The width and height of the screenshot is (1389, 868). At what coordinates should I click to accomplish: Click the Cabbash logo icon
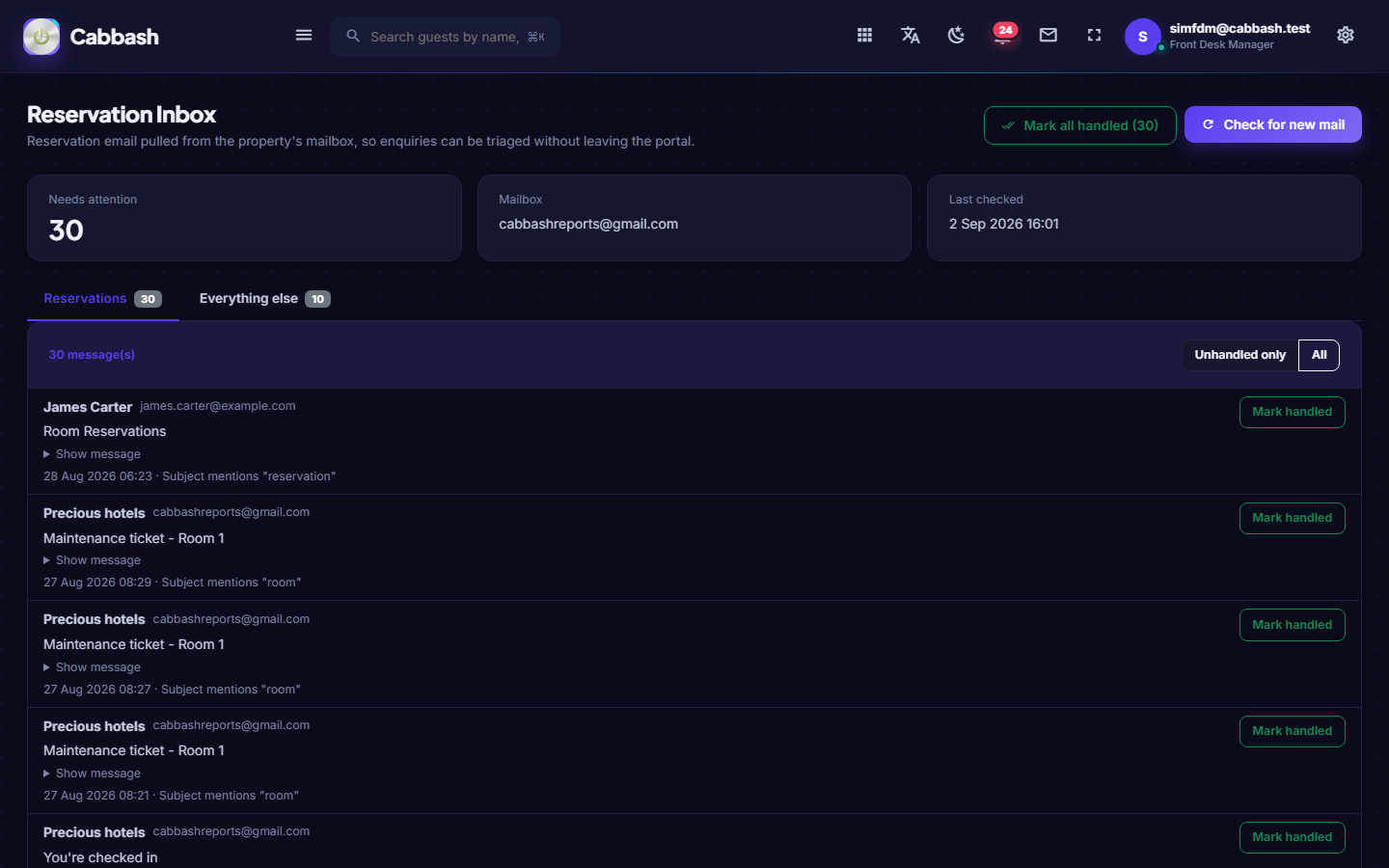[41, 37]
